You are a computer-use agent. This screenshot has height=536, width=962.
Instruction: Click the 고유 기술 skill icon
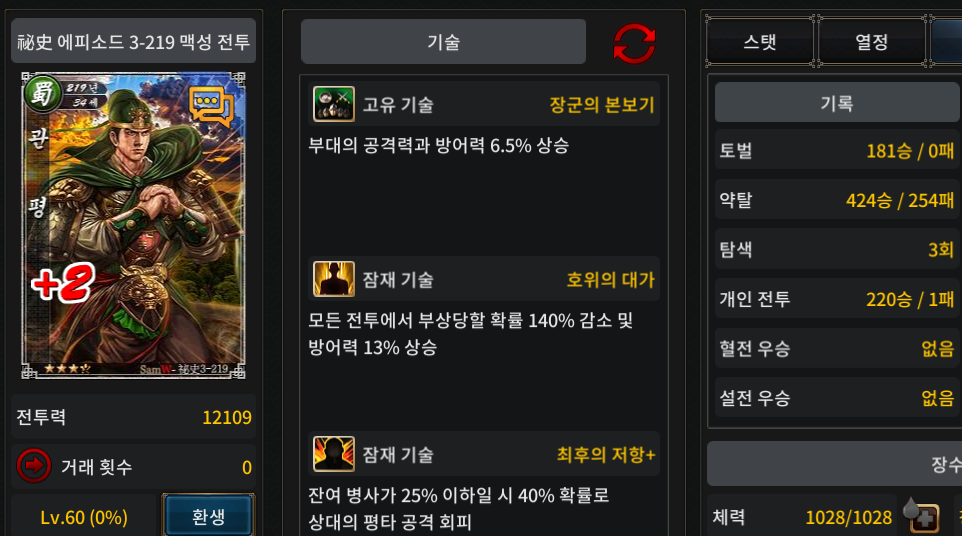[334, 104]
